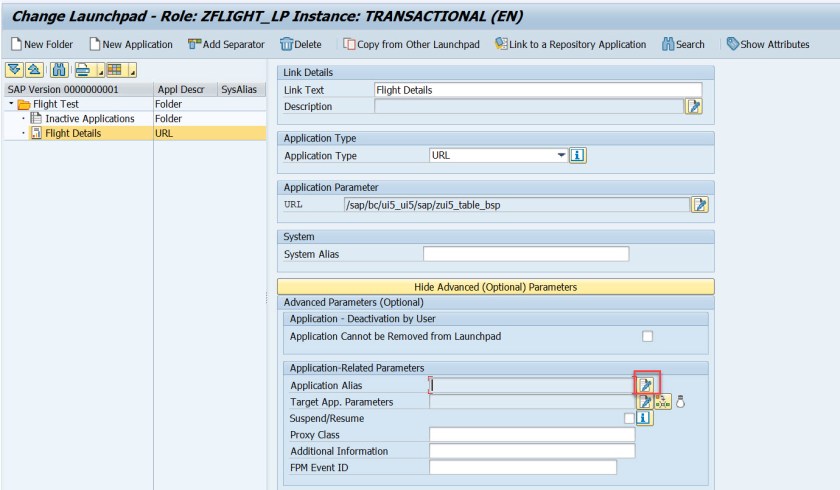This screenshot has width=840, height=490.
Task: Select the Flight Test folder row
Action: pyautogui.click(x=134, y=104)
